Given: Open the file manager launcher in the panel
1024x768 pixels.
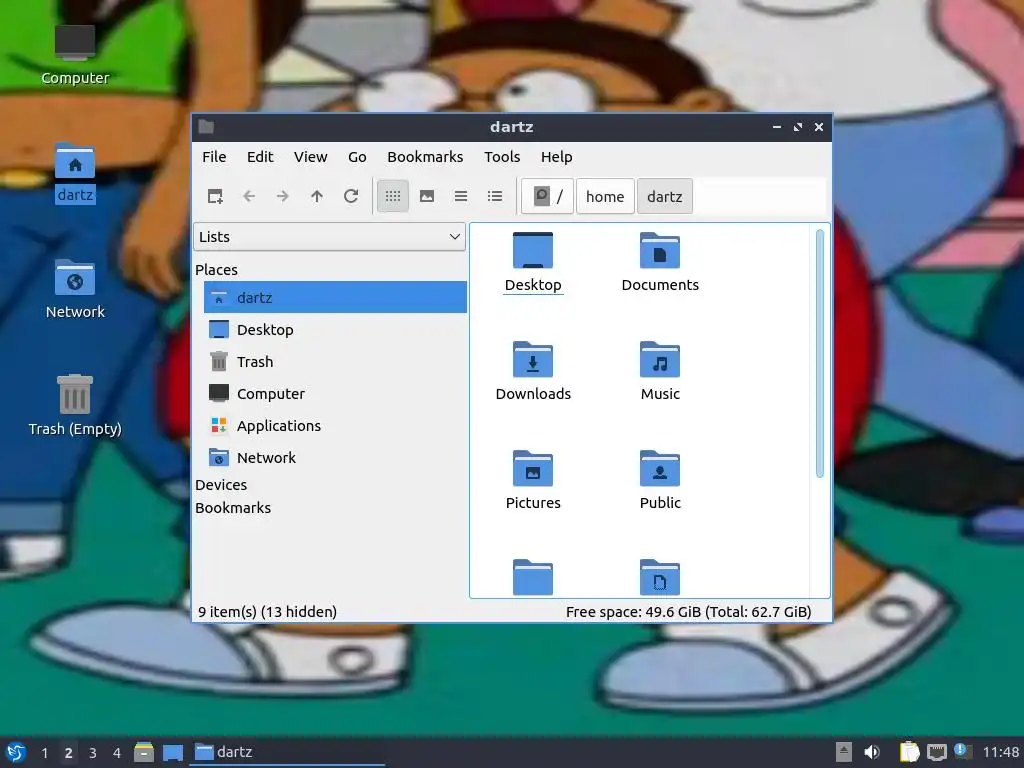Looking at the screenshot, I should coord(144,752).
